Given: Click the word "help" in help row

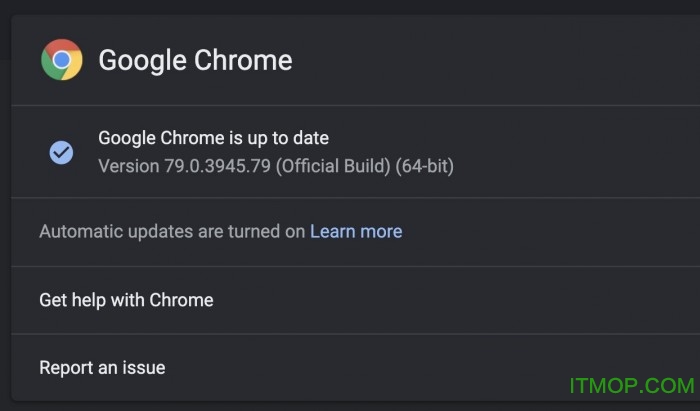Looking at the screenshot, I should pyautogui.click(x=90, y=300).
